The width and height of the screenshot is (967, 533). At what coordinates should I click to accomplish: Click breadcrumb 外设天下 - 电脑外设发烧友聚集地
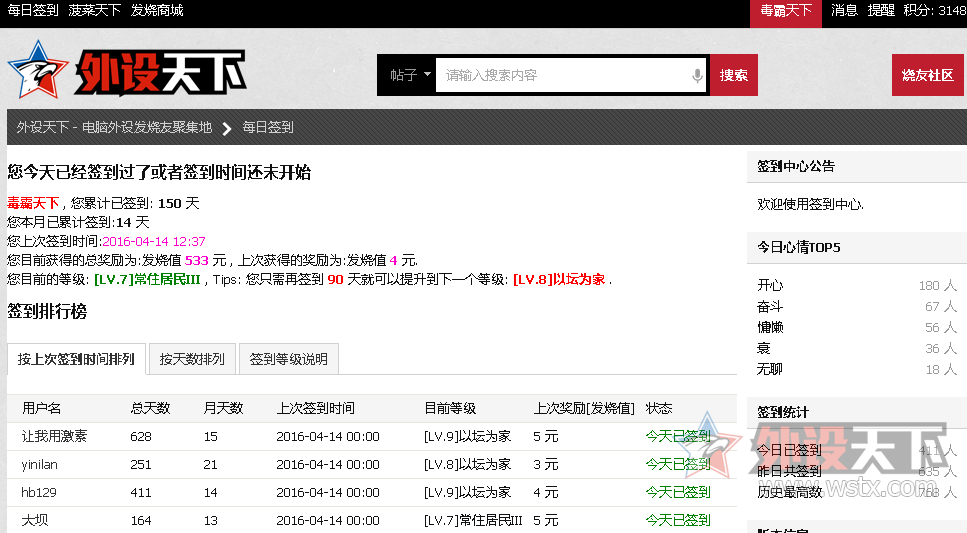tap(114, 127)
